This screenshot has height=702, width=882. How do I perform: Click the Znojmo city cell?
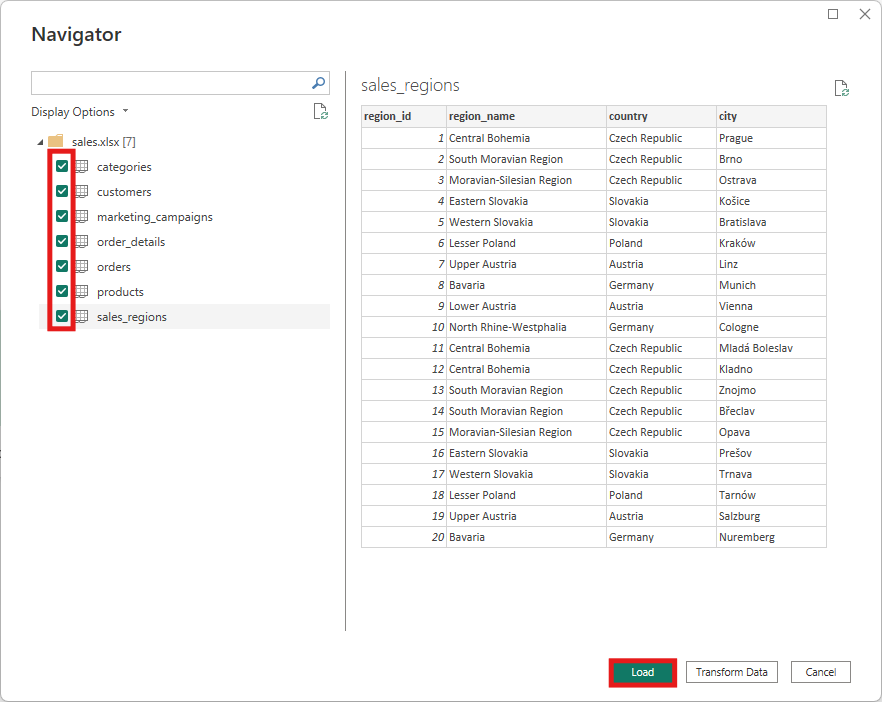[771, 390]
